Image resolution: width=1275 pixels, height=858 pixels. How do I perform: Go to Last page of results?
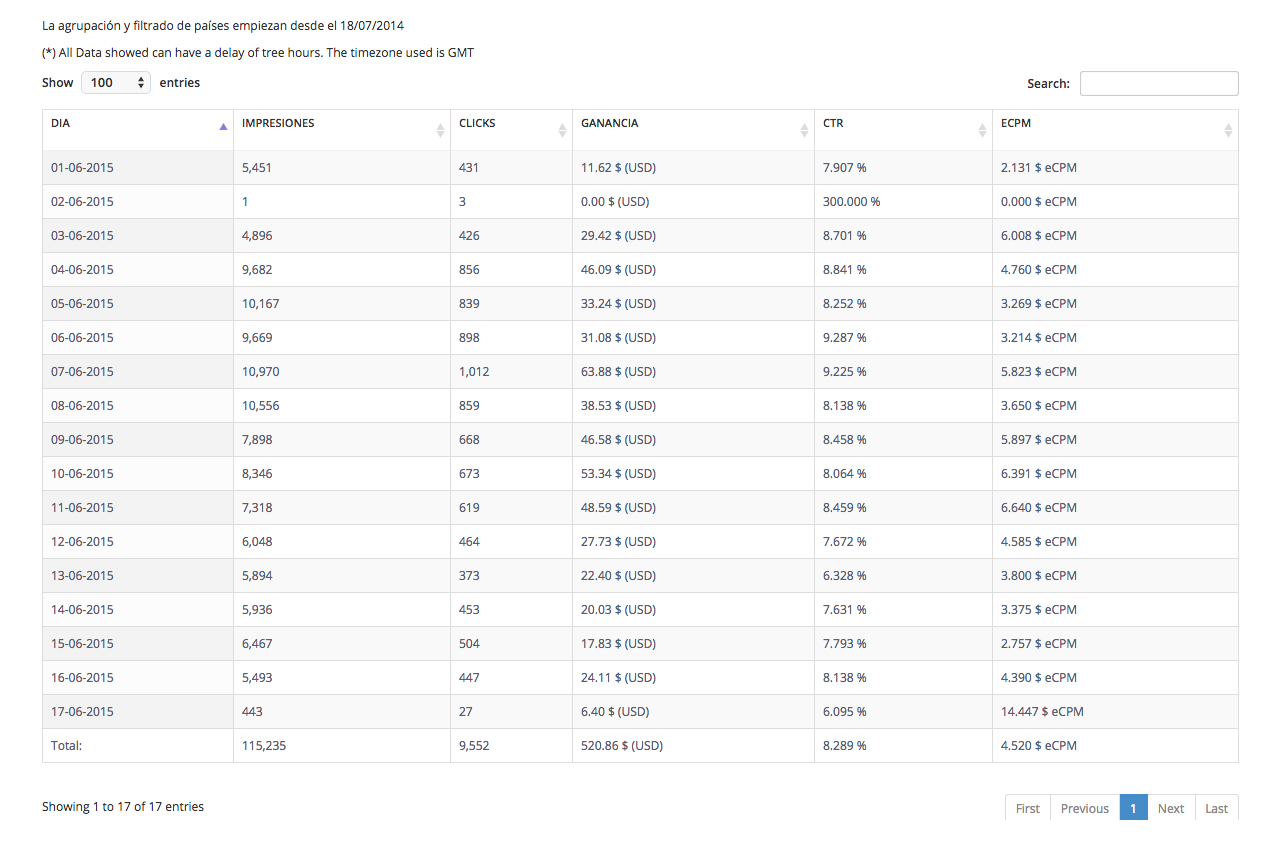1216,808
